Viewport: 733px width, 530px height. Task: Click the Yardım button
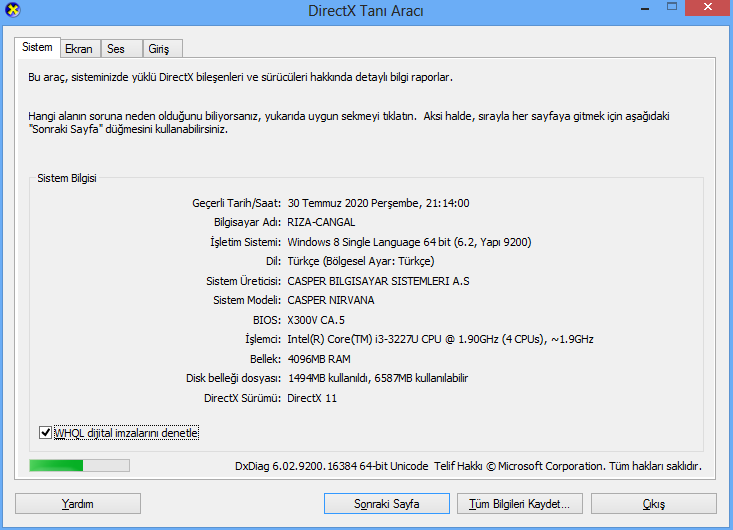(x=78, y=504)
